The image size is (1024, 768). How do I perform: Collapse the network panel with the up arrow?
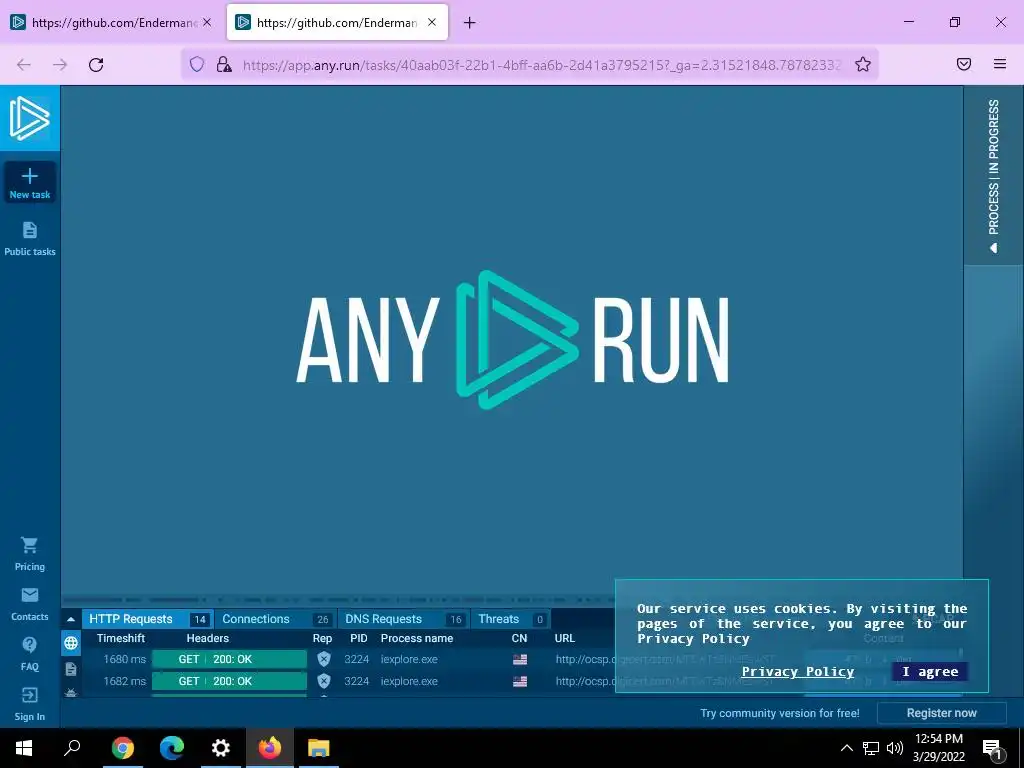pos(71,619)
